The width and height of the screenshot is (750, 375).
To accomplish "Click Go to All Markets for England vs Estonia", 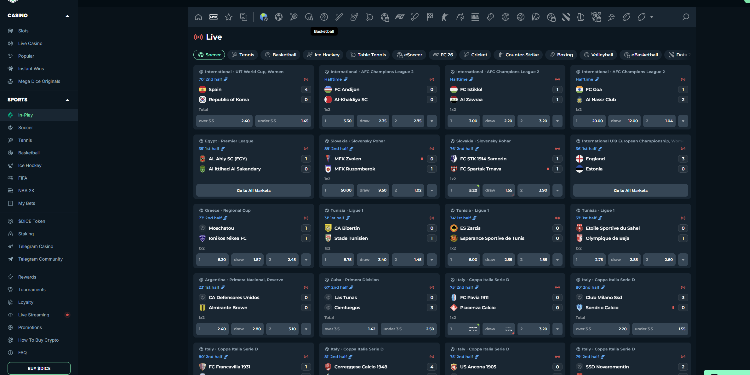I will 630,190.
